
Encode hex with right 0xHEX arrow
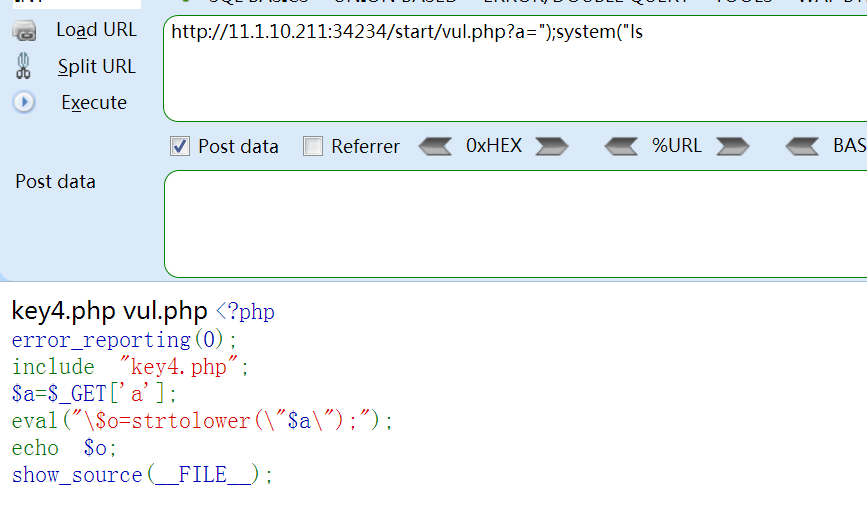pyautogui.click(x=551, y=147)
